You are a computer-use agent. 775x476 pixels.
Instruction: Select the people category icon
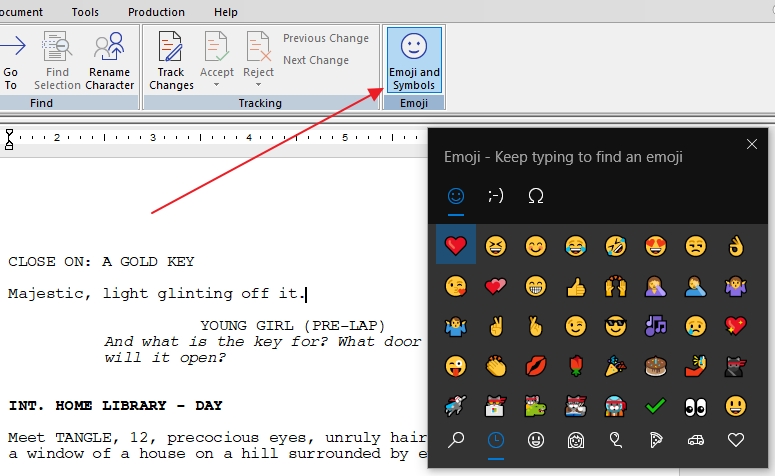tap(576, 439)
